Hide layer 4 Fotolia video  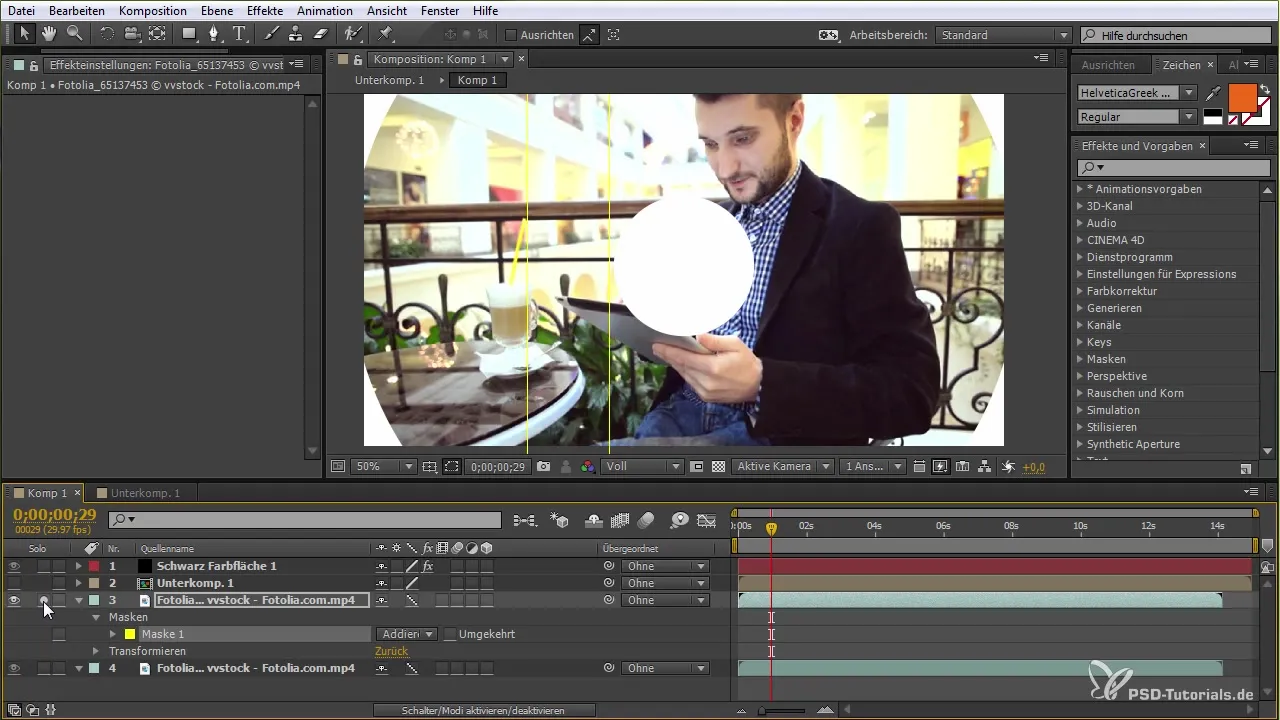14,668
